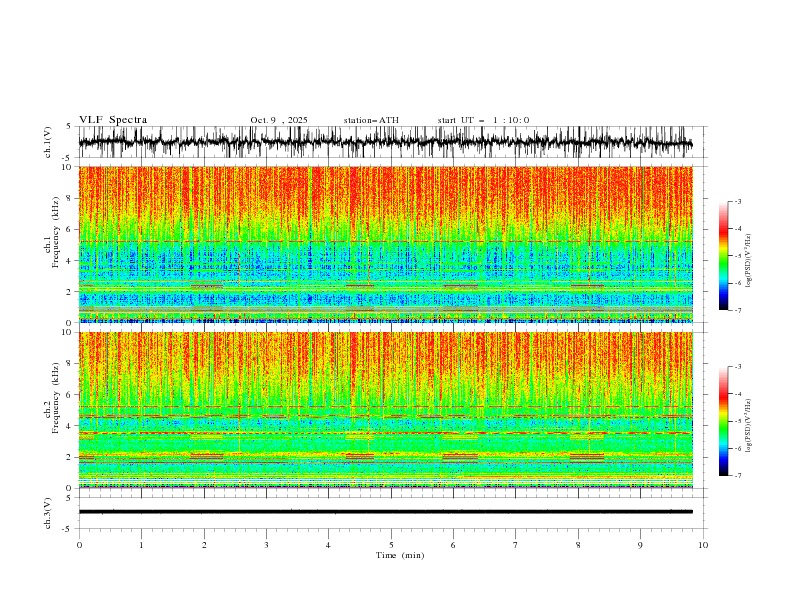Click the ch.1 frequency spectrogram plot
This screenshot has height=612, width=792.
386,244
